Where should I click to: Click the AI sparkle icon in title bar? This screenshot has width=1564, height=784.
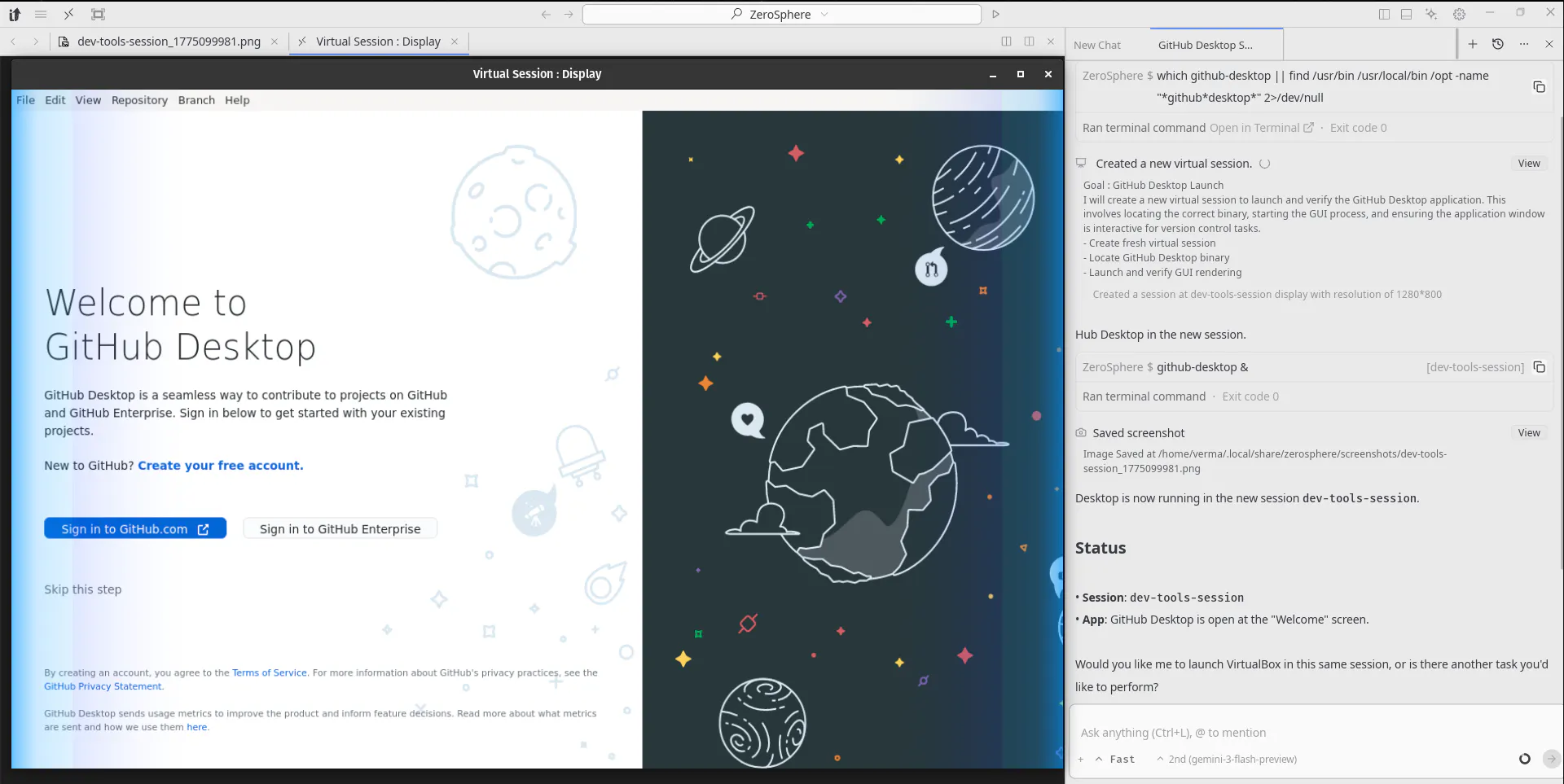1431,14
